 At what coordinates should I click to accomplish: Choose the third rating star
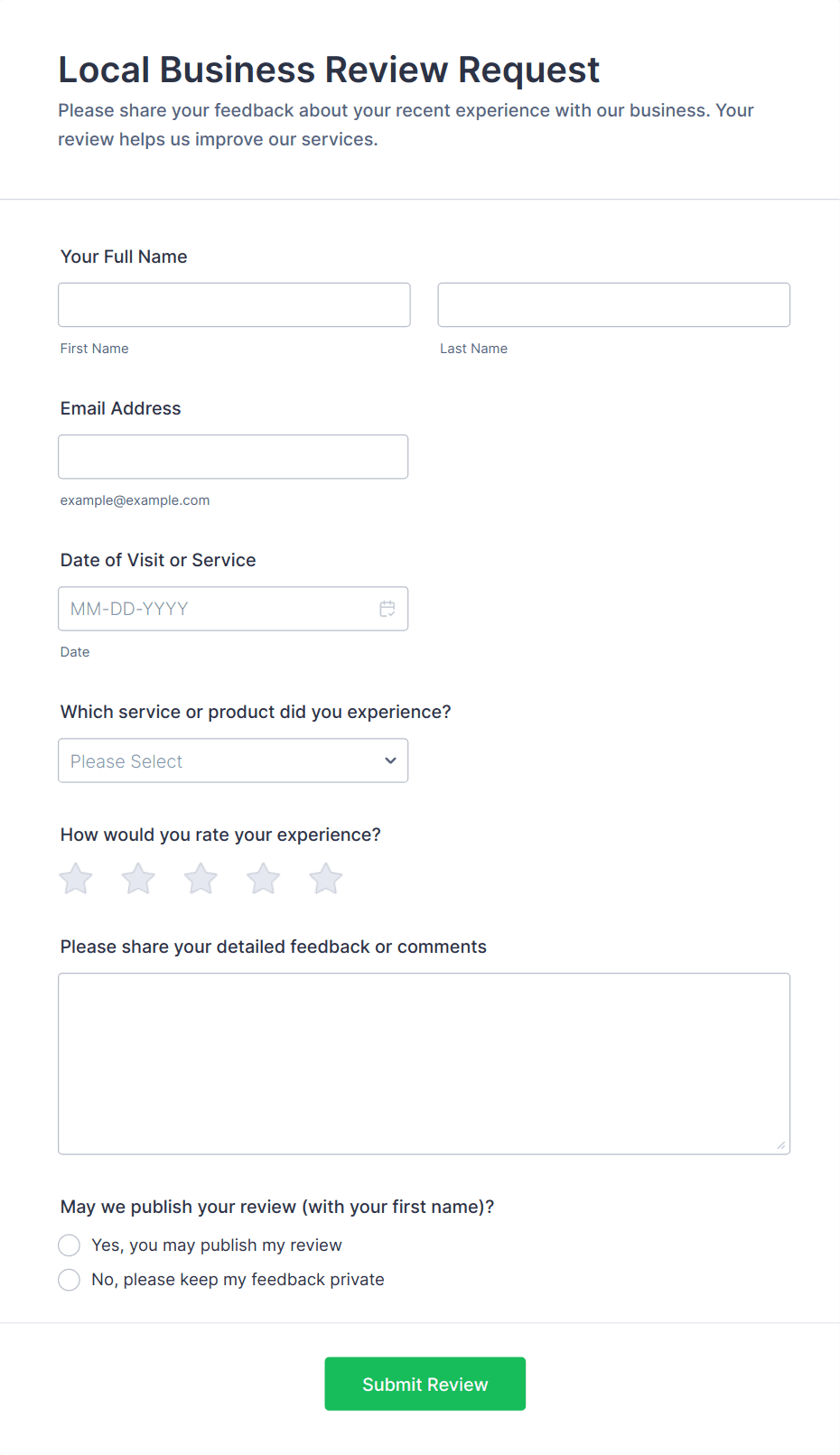[x=201, y=878]
